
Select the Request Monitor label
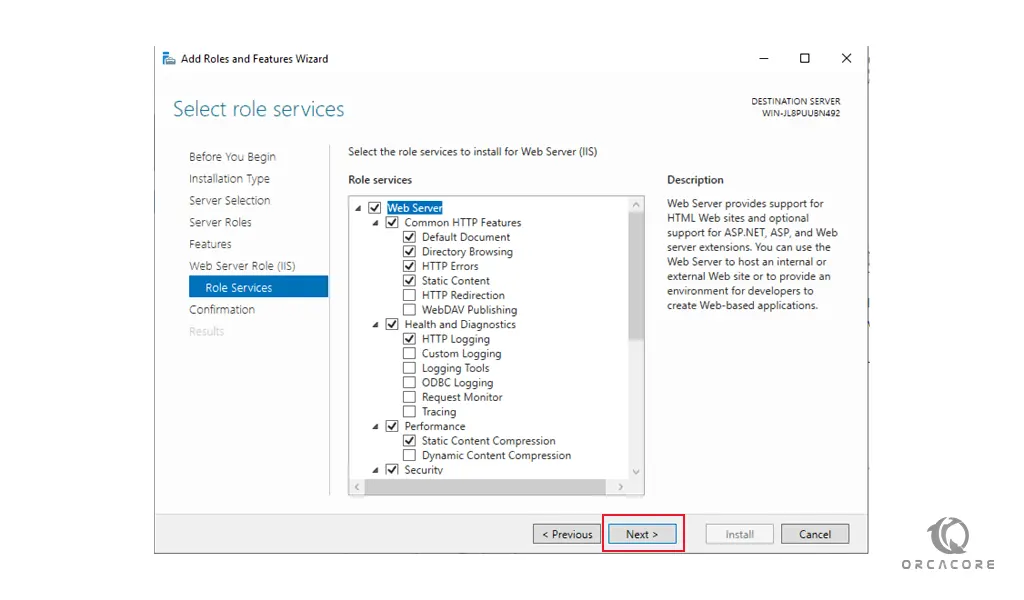[462, 397]
